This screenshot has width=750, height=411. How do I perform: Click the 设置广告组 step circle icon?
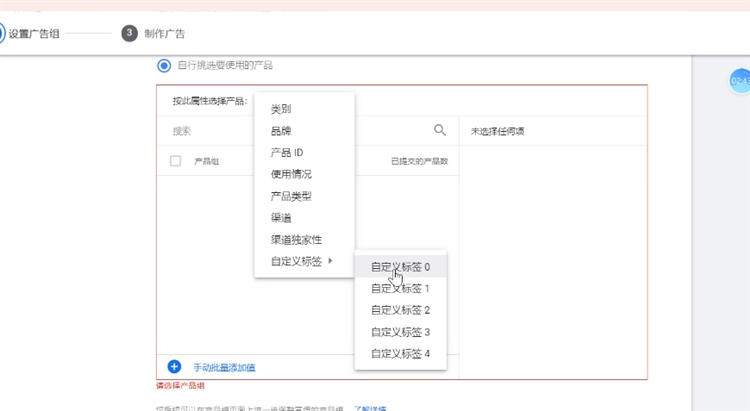[x=2, y=33]
